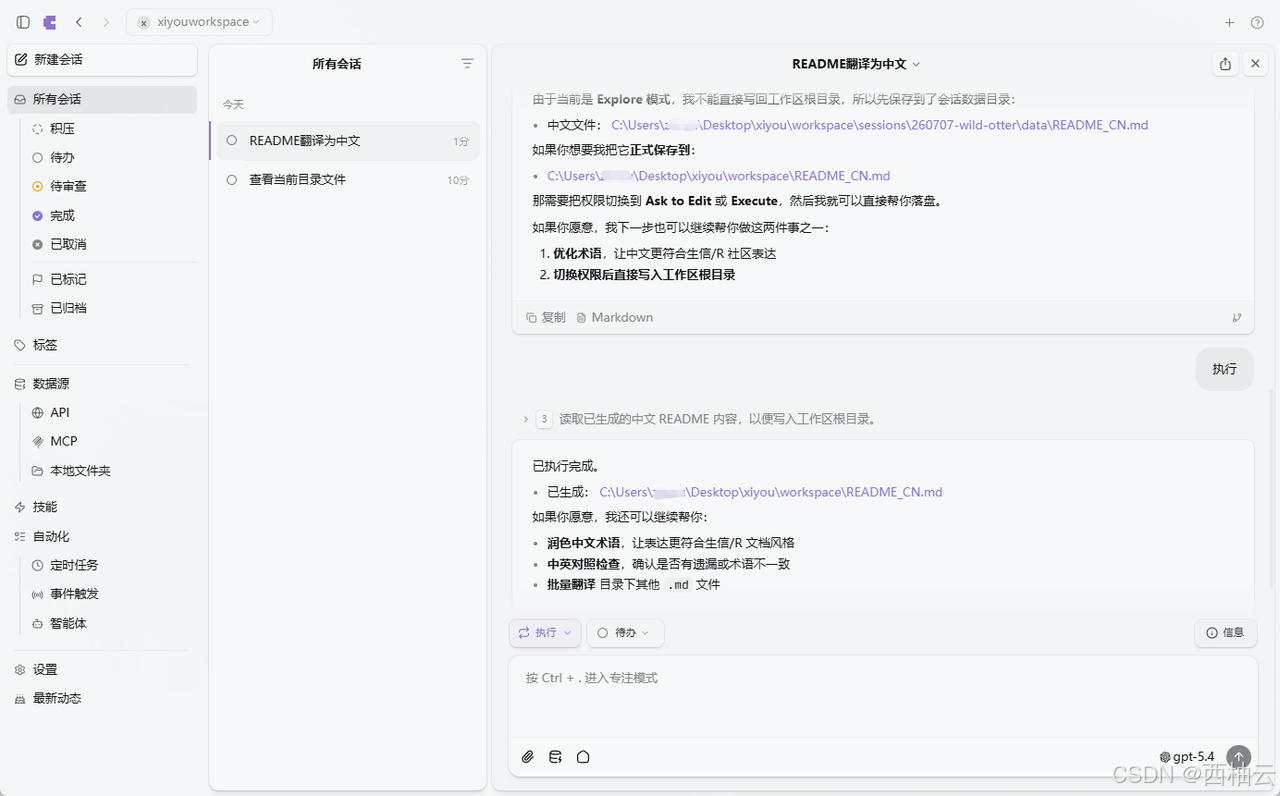
Task: Click the plus icon in title bar
Action: 1230,22
